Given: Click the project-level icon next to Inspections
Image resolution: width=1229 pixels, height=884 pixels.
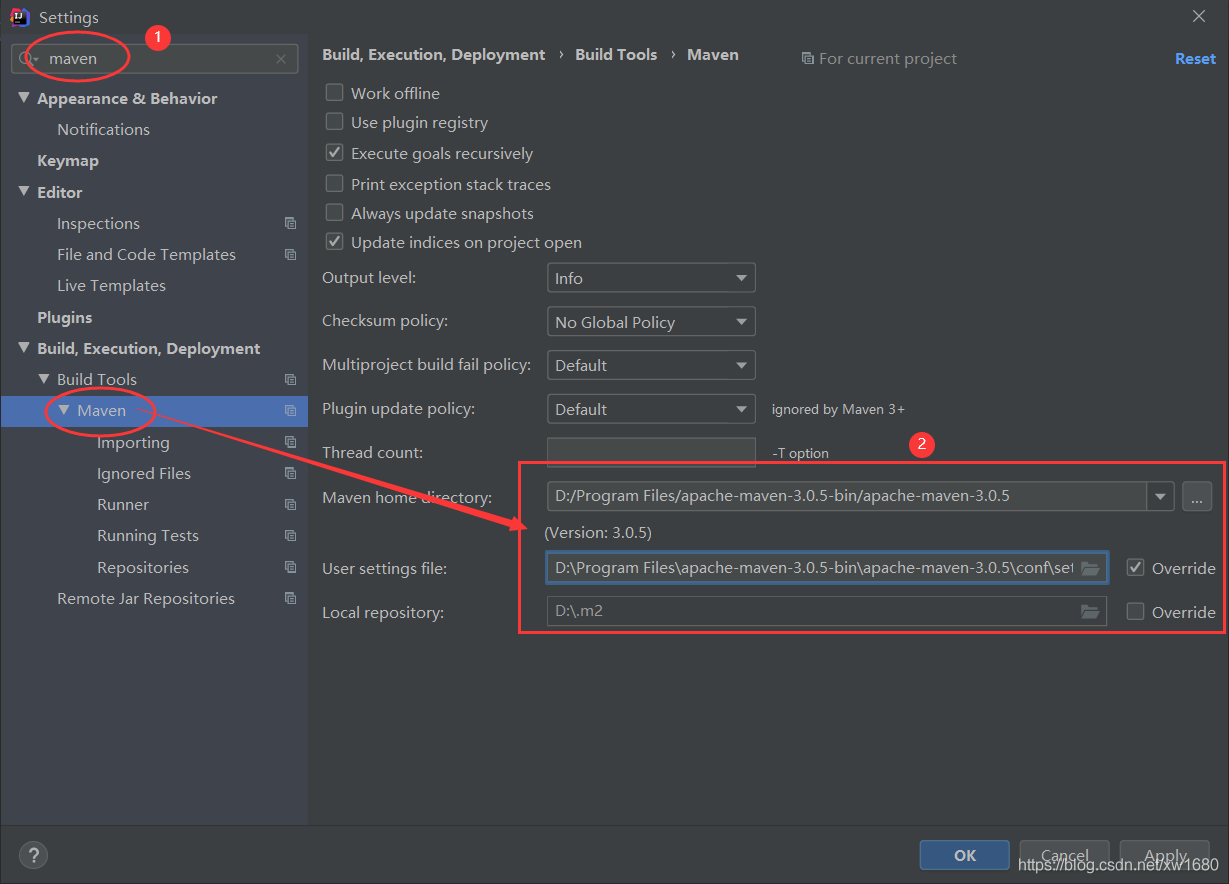Looking at the screenshot, I should click(x=290, y=223).
